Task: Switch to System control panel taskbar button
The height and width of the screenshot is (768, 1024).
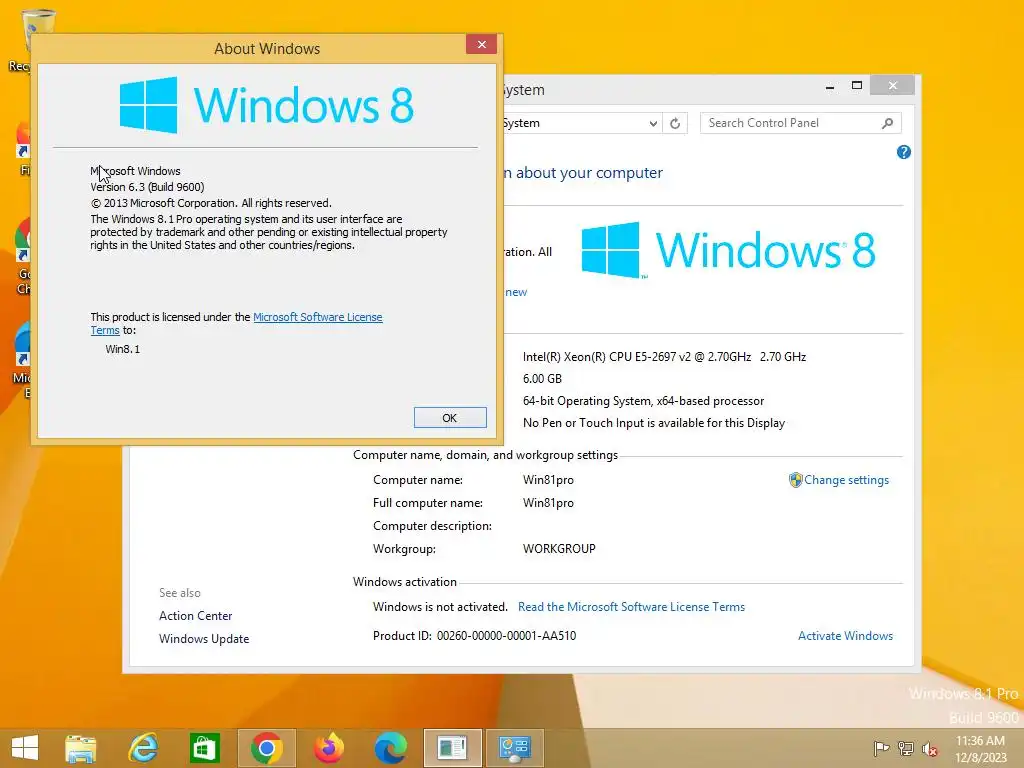Action: (515, 748)
